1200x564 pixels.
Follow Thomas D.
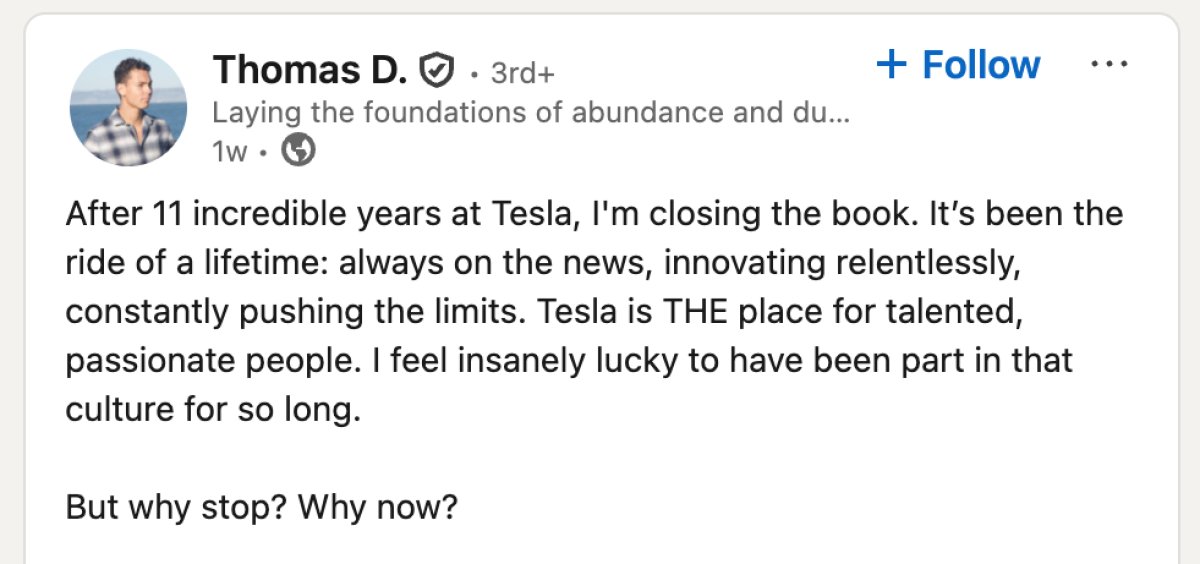(x=958, y=65)
